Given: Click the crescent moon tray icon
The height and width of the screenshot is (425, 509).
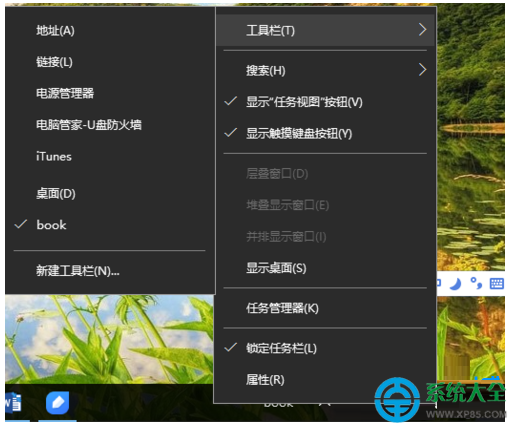Looking at the screenshot, I should click(x=456, y=284).
